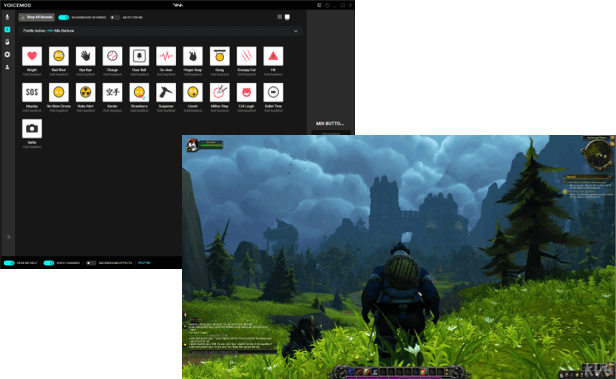Play the surprised emoji sound
Screen dimensions: 616x379
click(x=192, y=92)
